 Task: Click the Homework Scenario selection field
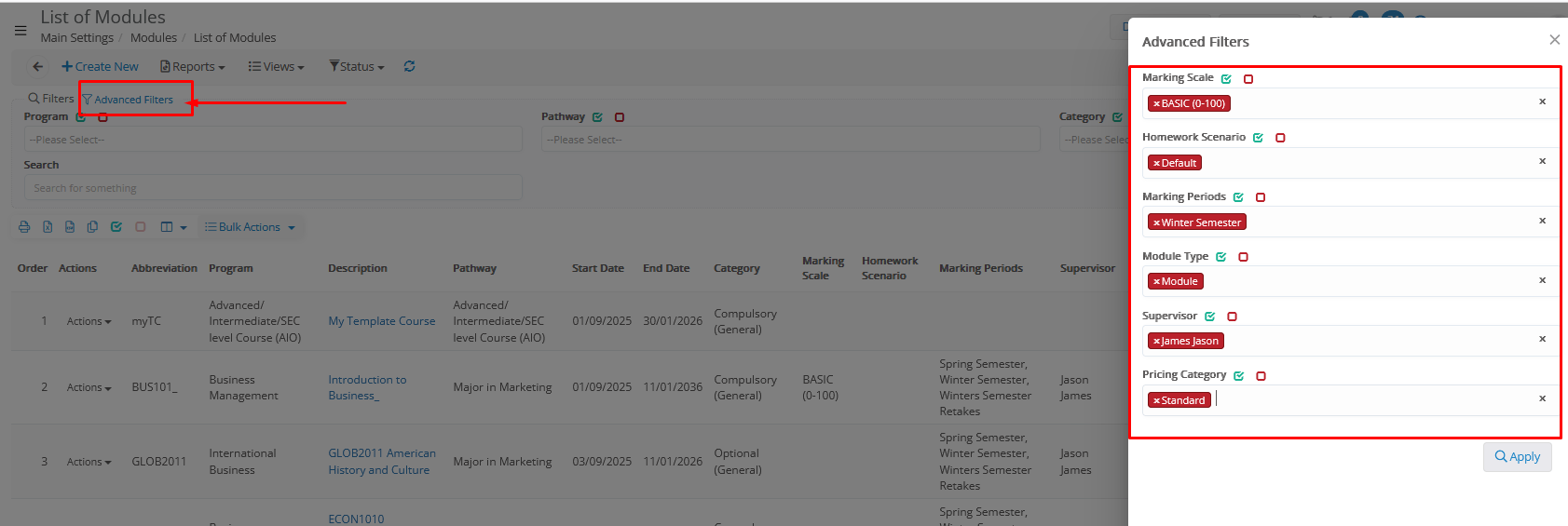pyautogui.click(x=1360, y=163)
